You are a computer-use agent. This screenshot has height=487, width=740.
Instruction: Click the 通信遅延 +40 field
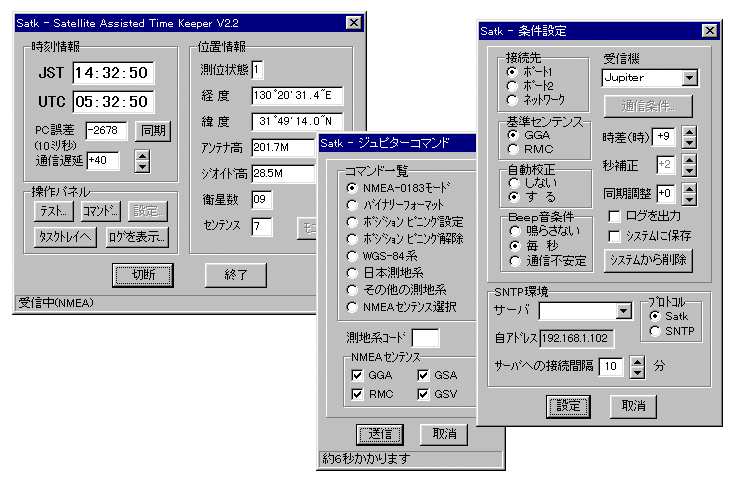coord(103,160)
